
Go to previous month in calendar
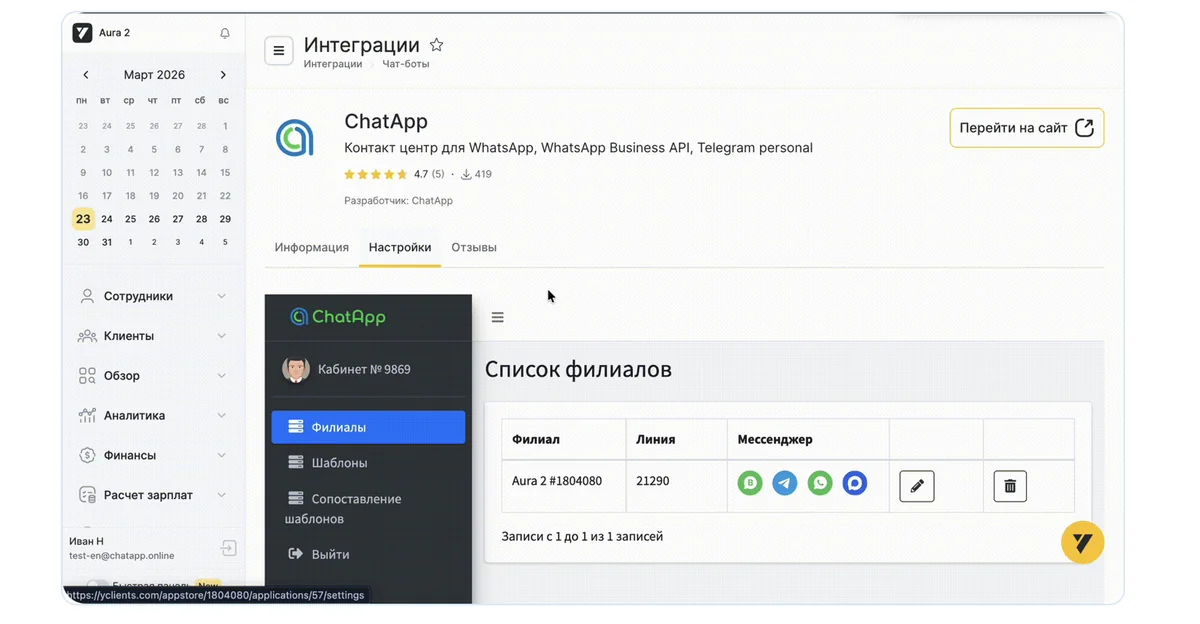coord(86,75)
